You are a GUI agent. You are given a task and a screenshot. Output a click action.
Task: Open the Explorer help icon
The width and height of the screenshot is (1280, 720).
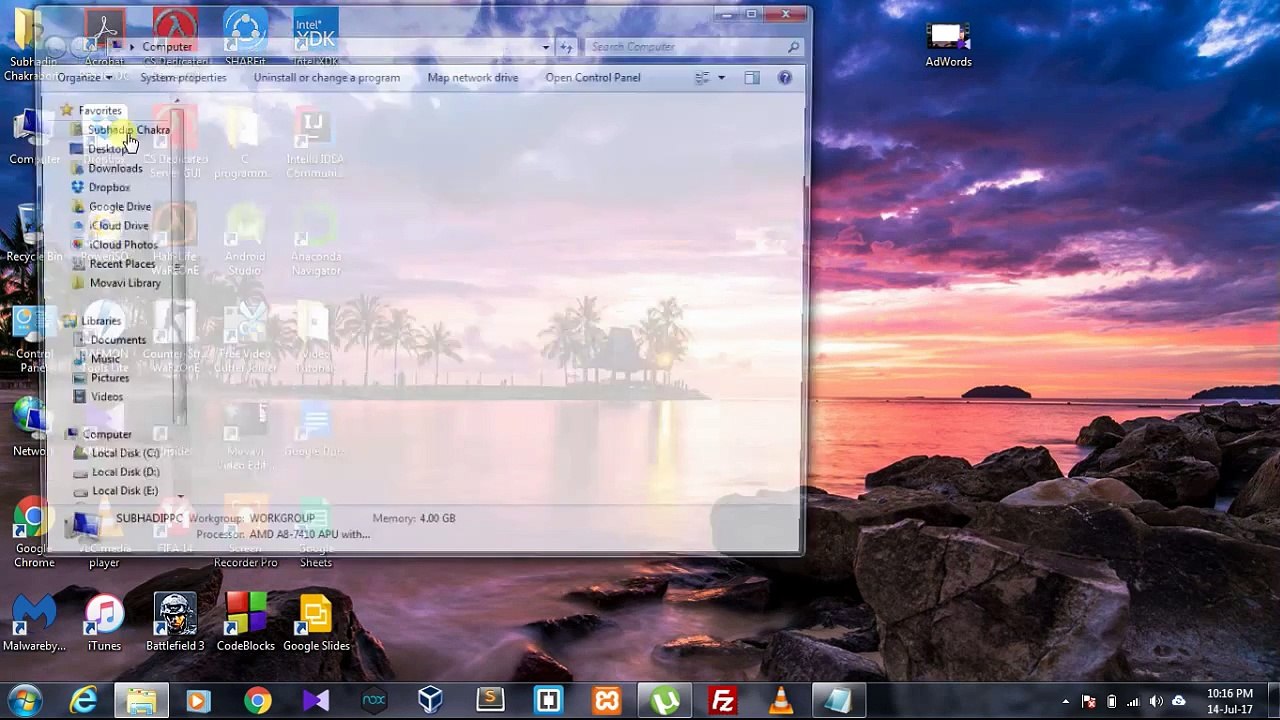(x=785, y=78)
